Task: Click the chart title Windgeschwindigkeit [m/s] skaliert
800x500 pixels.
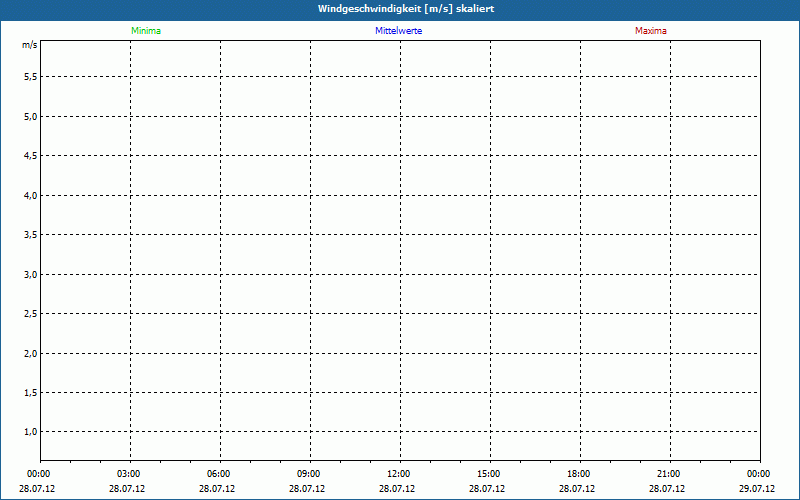Action: [x=406, y=9]
